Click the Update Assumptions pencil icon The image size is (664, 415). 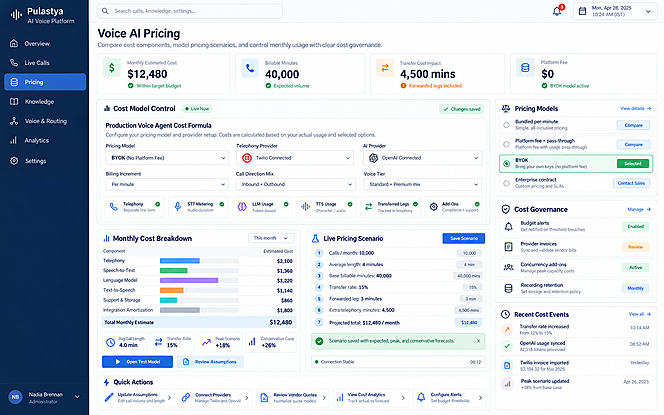coord(109,398)
